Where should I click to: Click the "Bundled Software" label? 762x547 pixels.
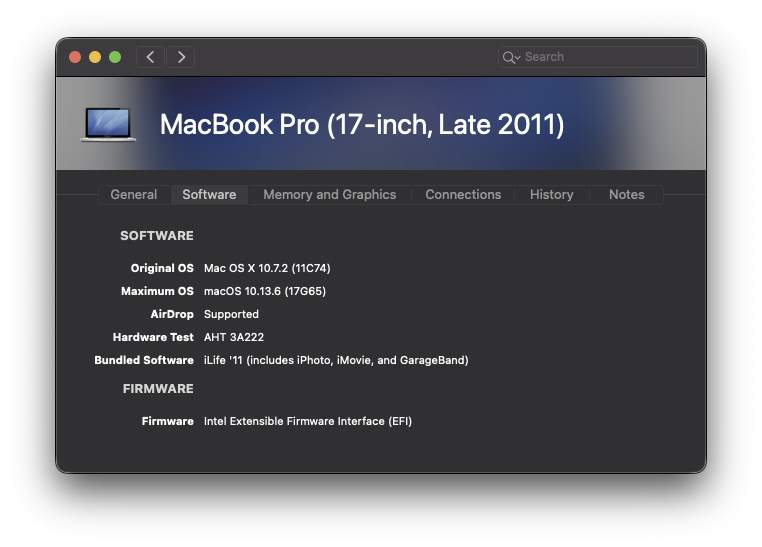coord(144,360)
